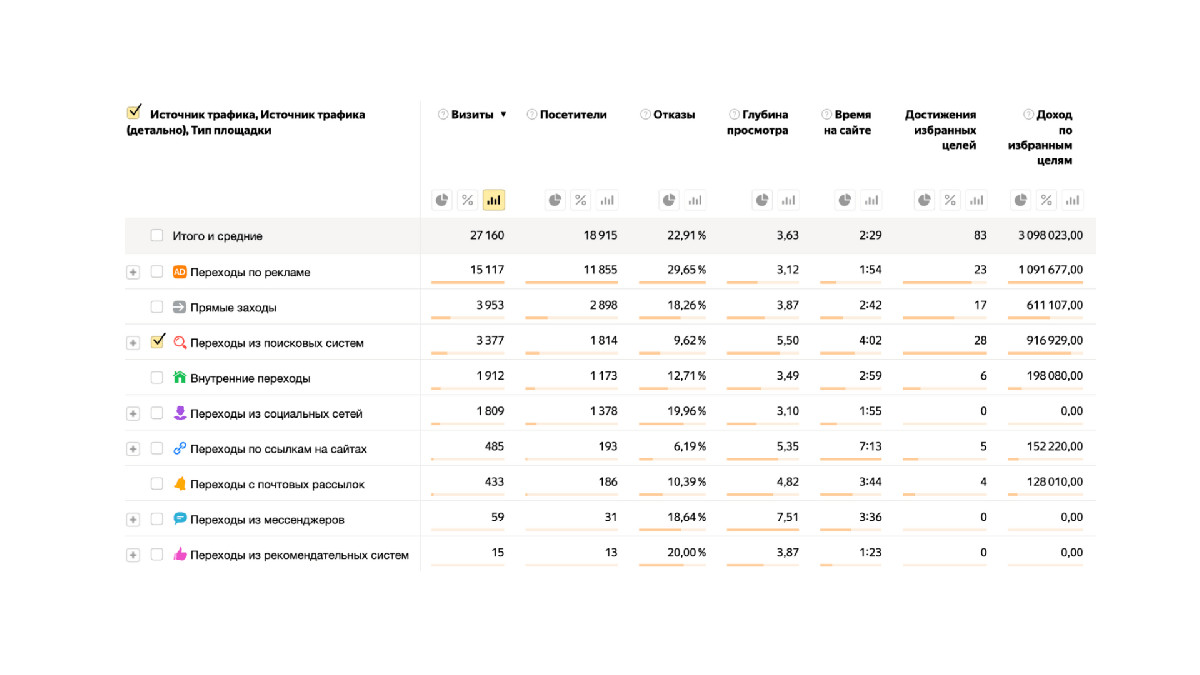Expand the Переходы из социальных сетей row
This screenshot has width=1200, height=675.
133,414
